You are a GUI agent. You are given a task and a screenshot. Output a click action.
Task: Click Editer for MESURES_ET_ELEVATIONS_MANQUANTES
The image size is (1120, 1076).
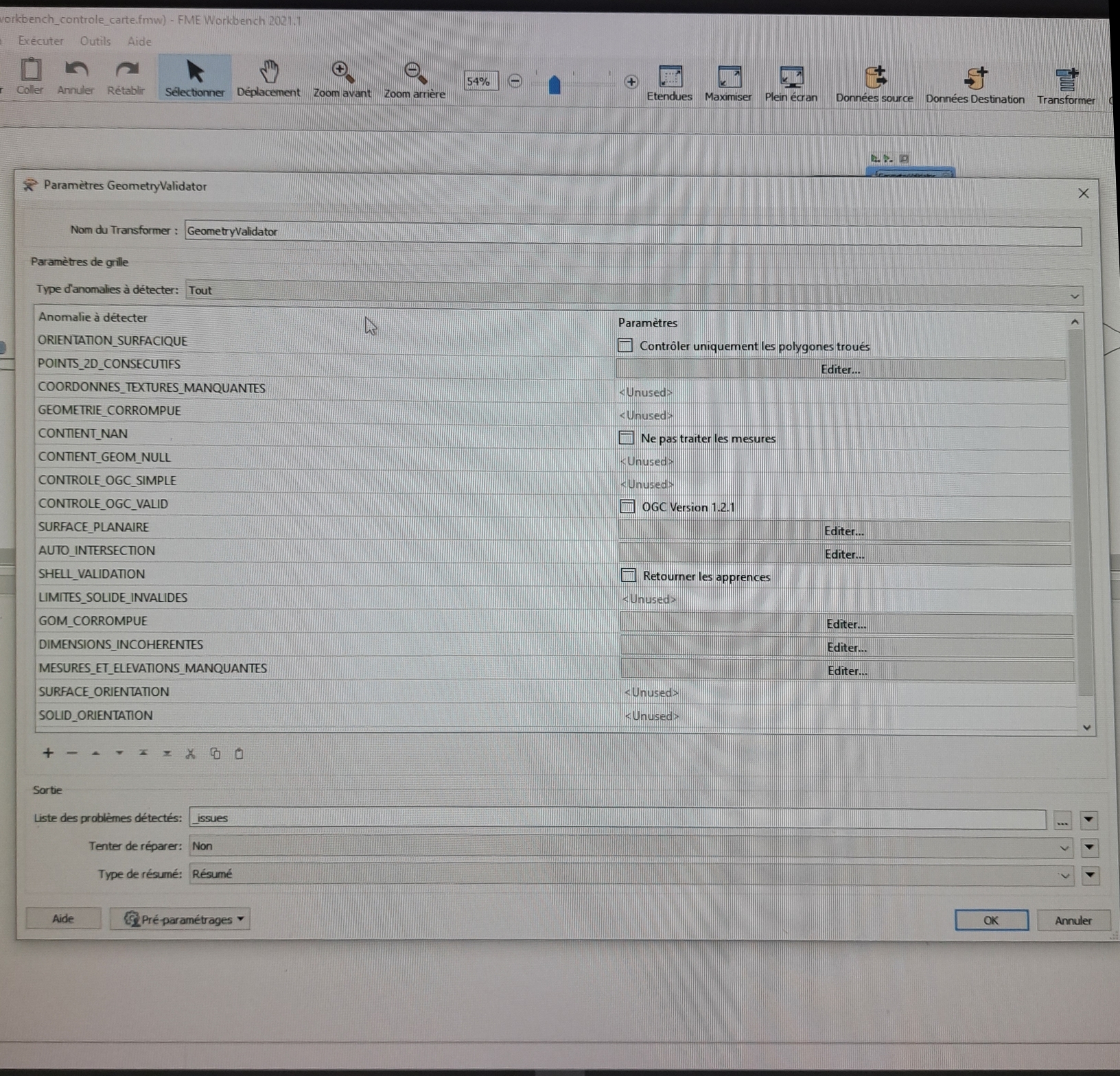848,670
